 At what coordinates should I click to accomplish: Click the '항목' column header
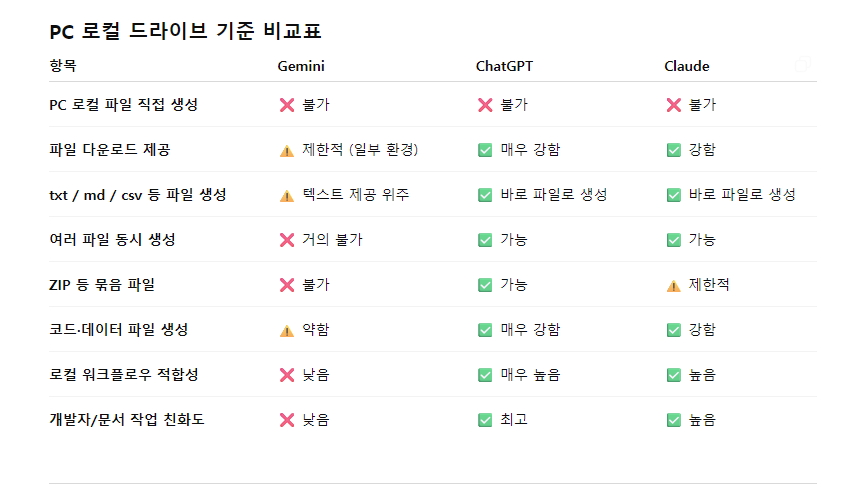(x=62, y=66)
